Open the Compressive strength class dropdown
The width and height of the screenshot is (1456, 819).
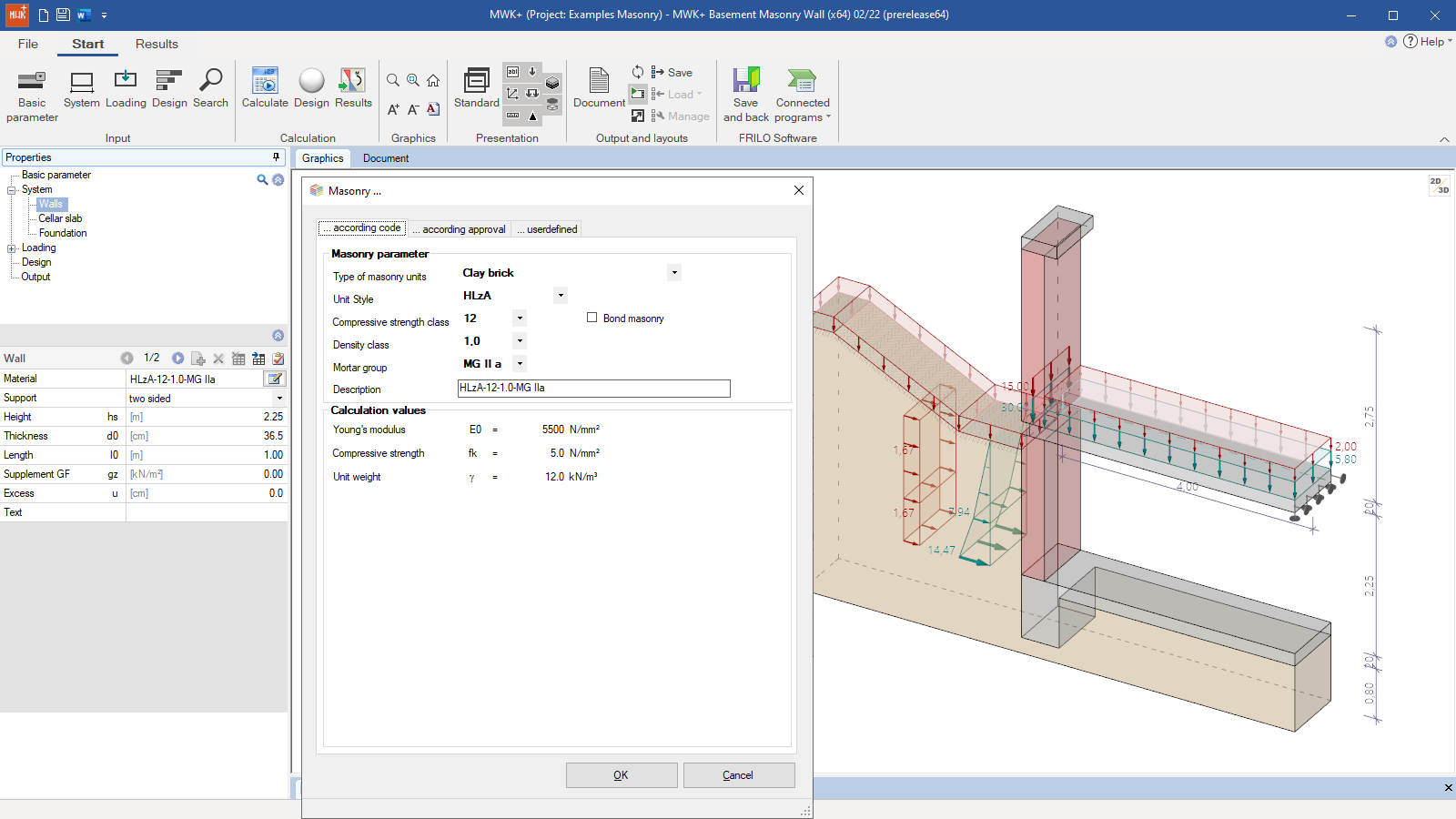tap(520, 318)
